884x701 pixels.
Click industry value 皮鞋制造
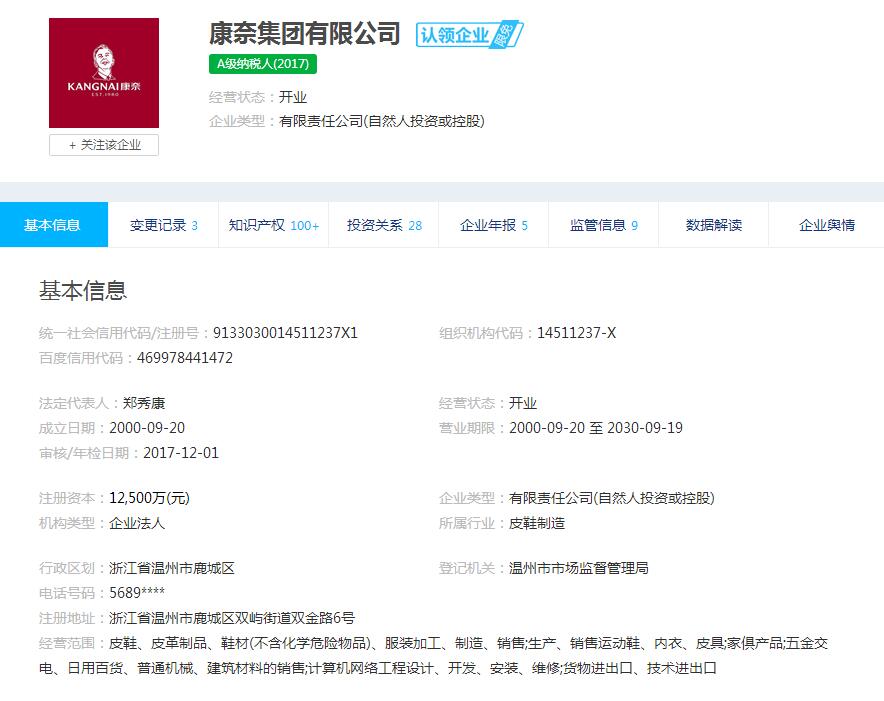tap(537, 523)
